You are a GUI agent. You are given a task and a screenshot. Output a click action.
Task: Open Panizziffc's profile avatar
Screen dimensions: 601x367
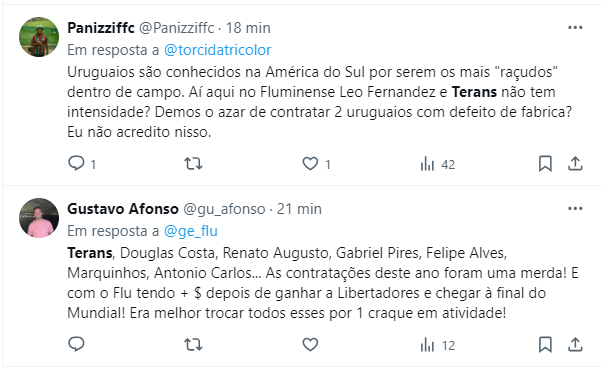[x=39, y=37]
